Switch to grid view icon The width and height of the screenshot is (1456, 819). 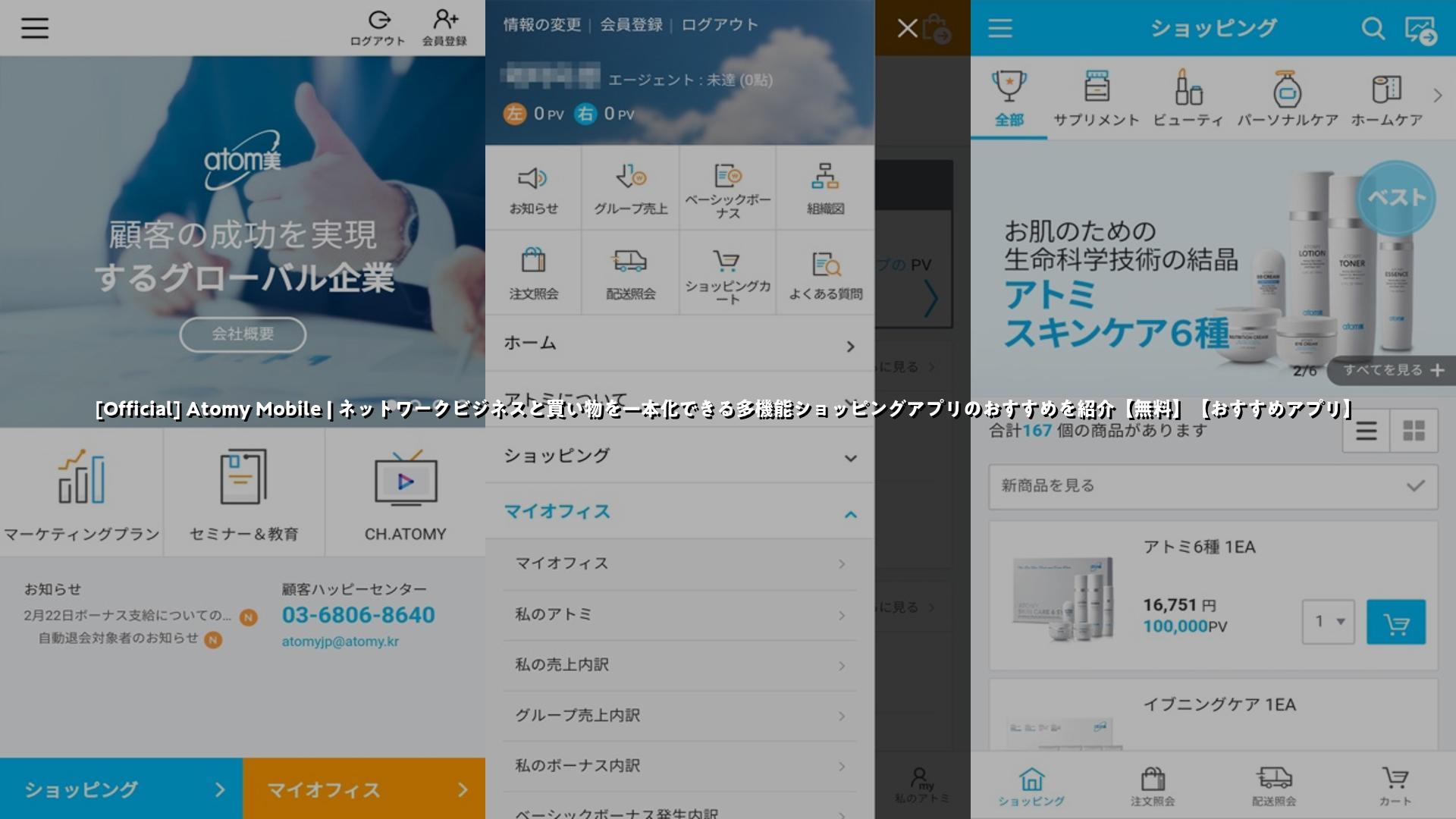(1414, 431)
